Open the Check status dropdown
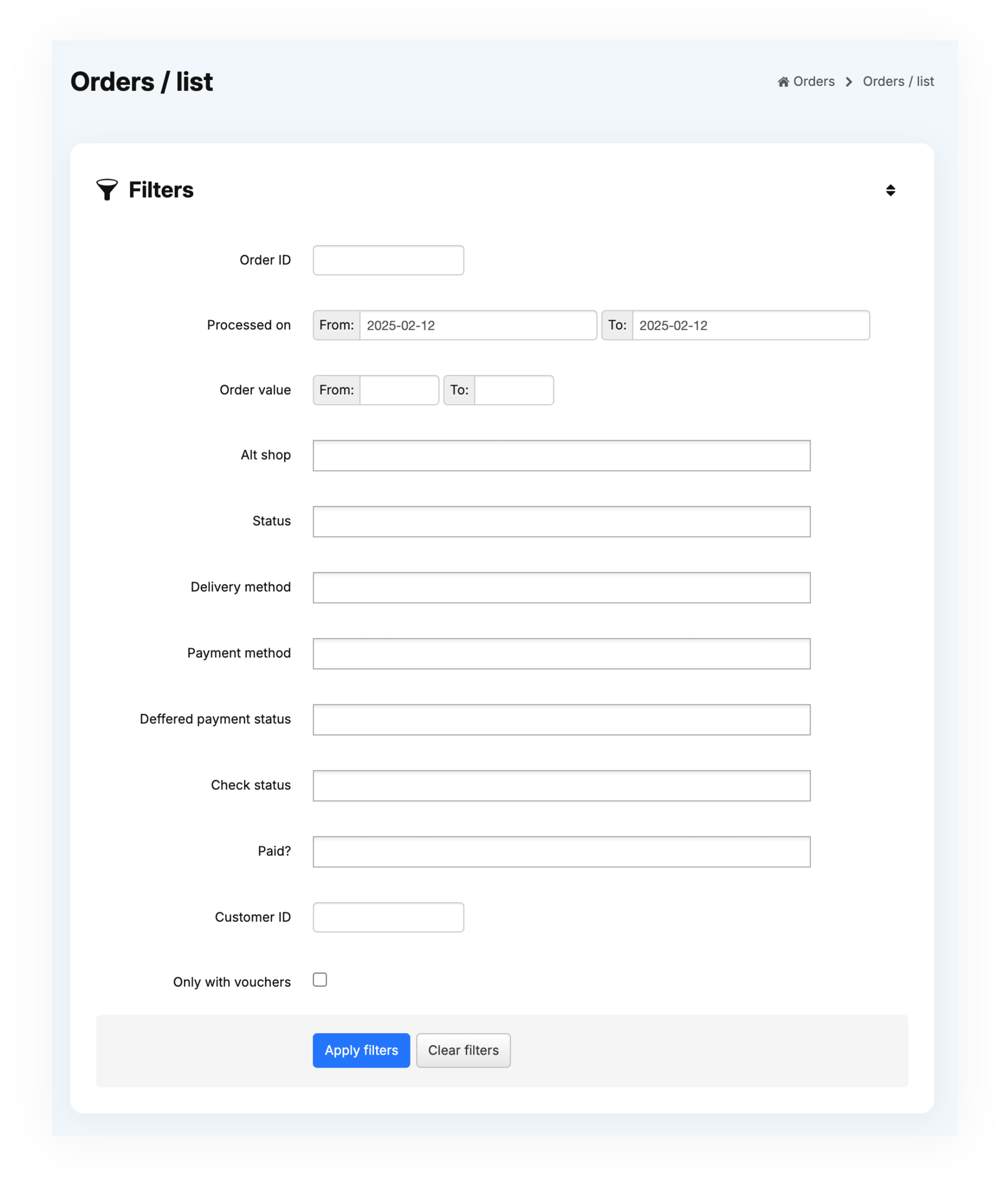The width and height of the screenshot is (1008, 1178). coord(561,785)
